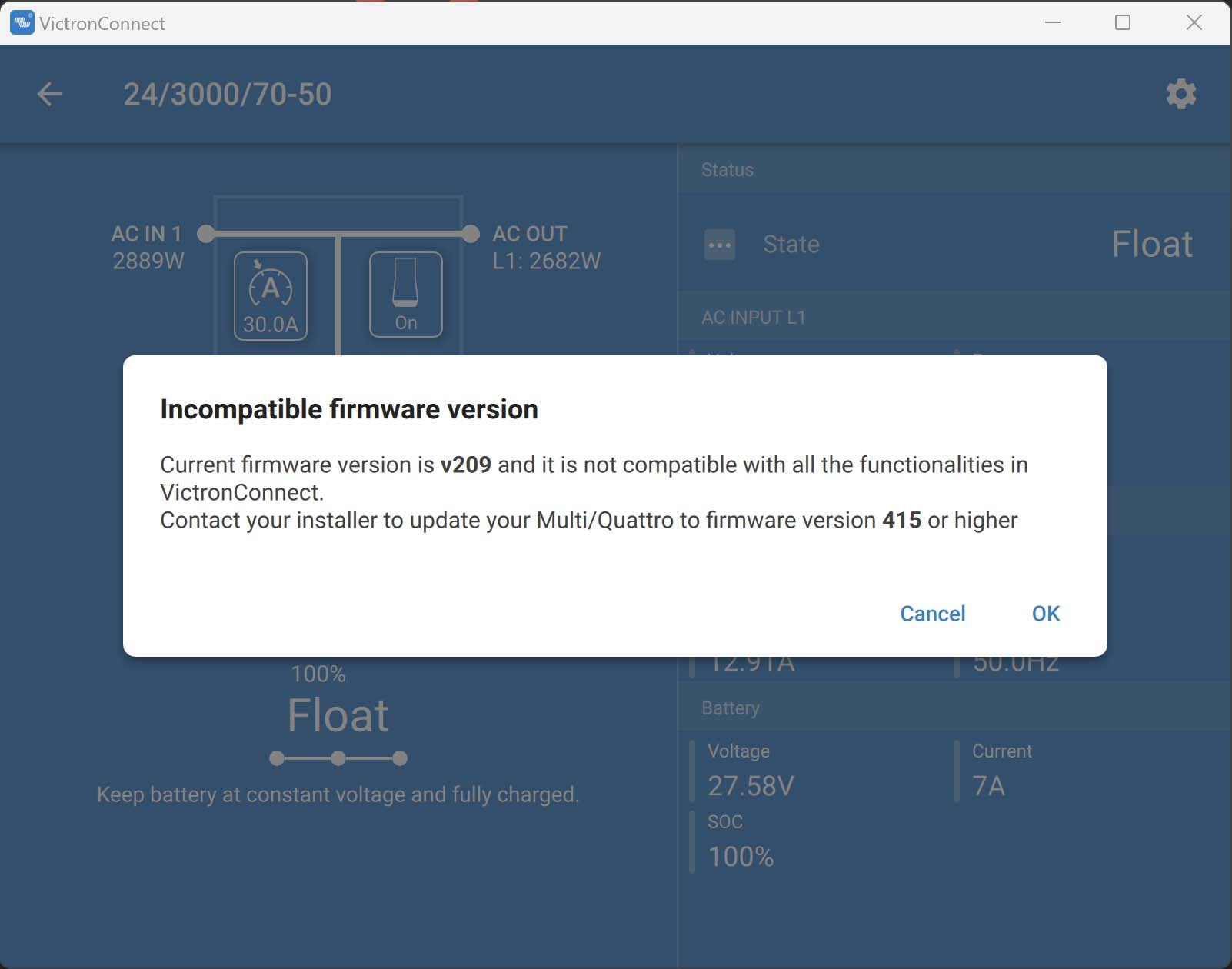This screenshot has width=1232, height=969.
Task: Click the battery voltage 27.58V reading
Action: (751, 785)
